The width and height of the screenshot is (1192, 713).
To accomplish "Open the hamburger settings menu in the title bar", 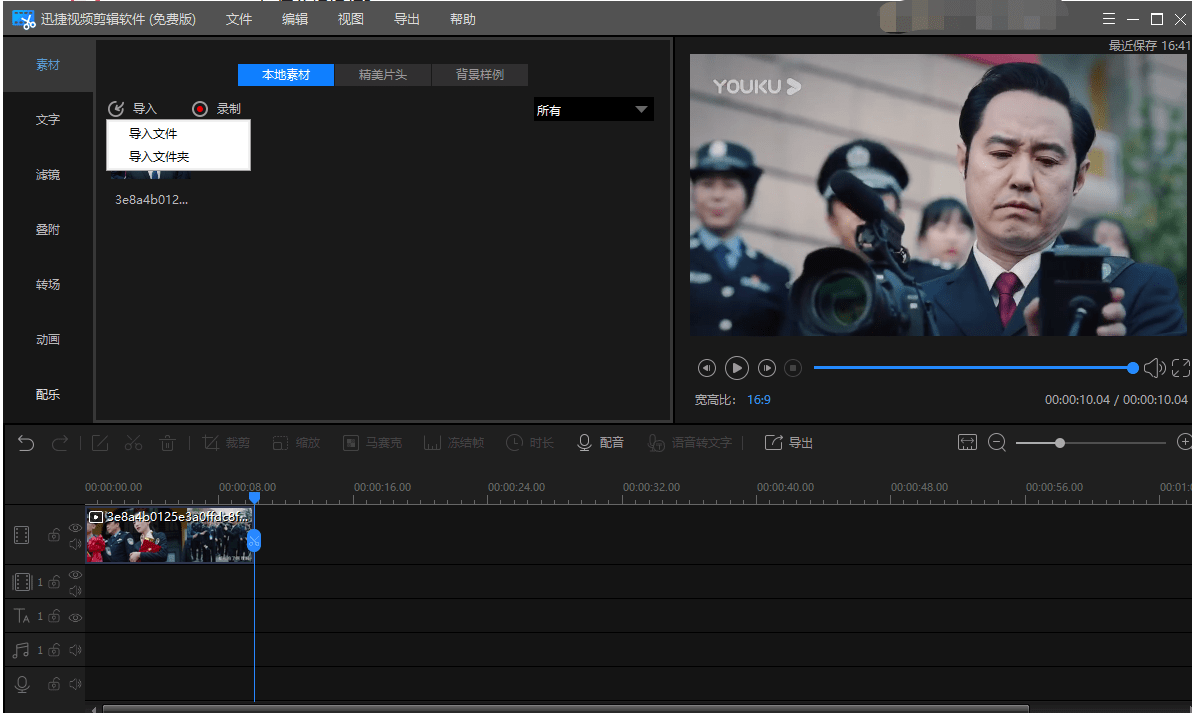I will click(1109, 19).
